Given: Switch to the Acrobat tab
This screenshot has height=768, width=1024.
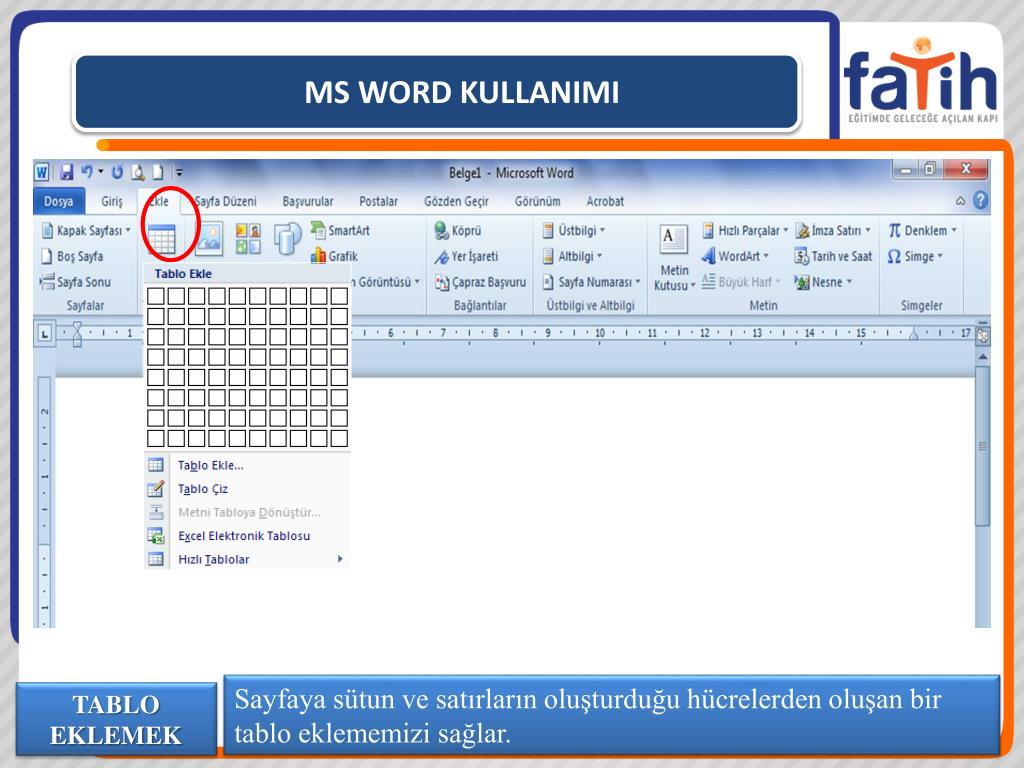Looking at the screenshot, I should 605,201.
